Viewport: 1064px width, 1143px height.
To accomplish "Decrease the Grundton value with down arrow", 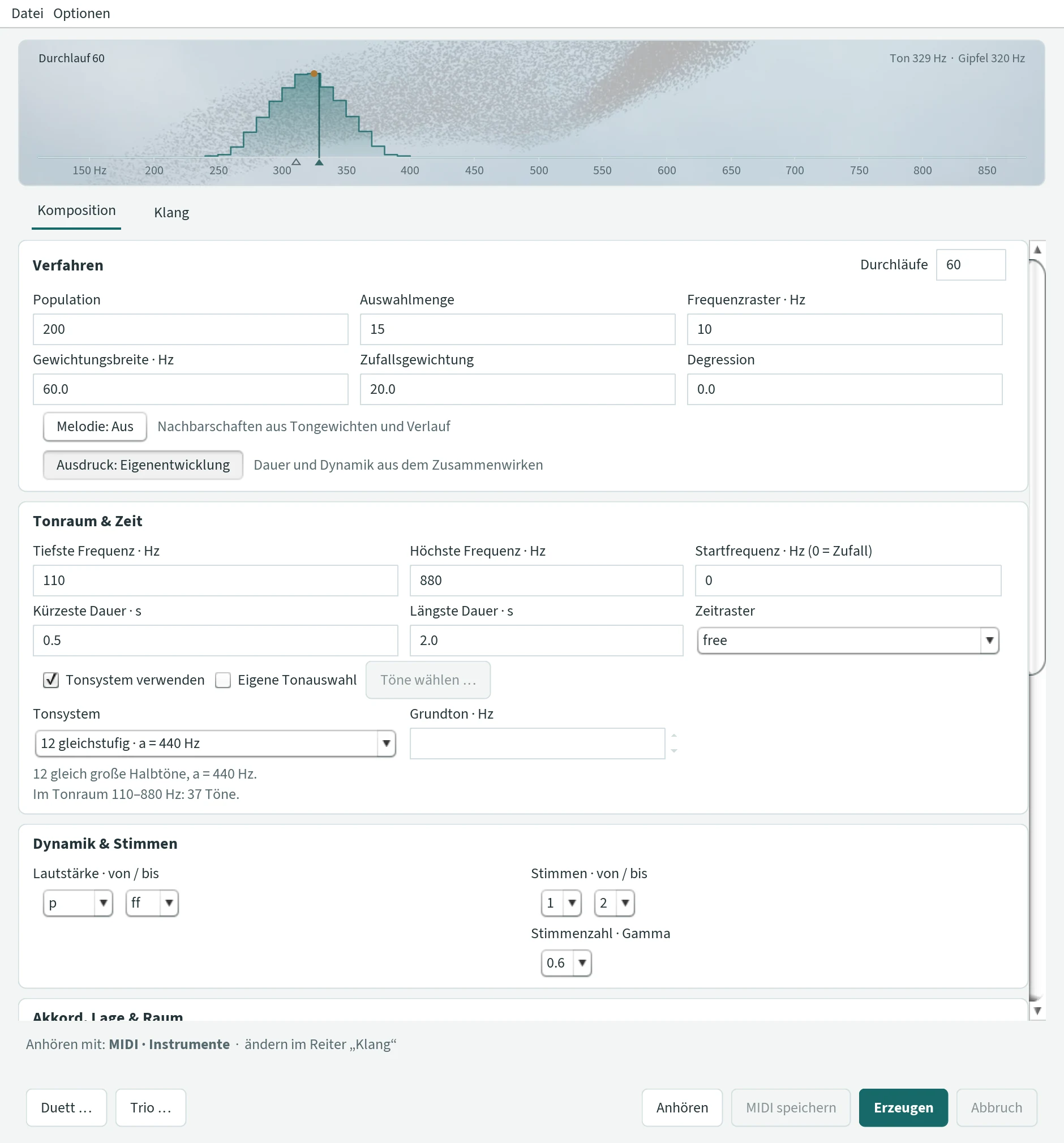I will pos(674,751).
